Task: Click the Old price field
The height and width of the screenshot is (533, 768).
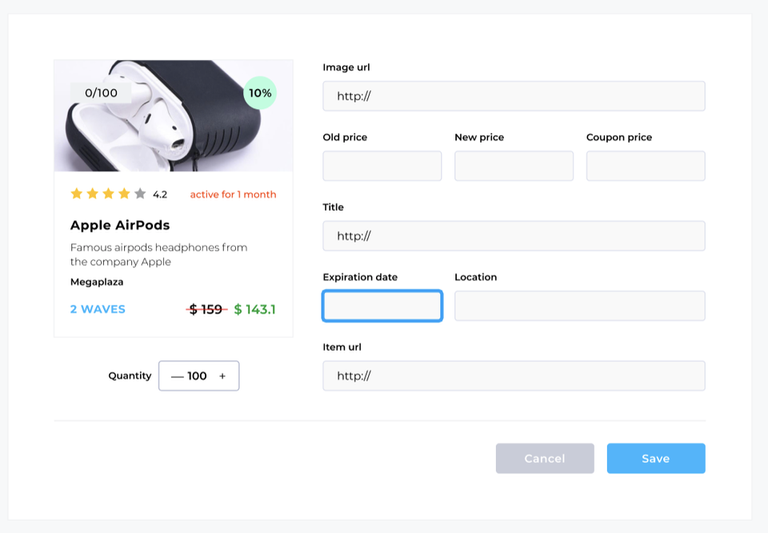Action: [382, 166]
